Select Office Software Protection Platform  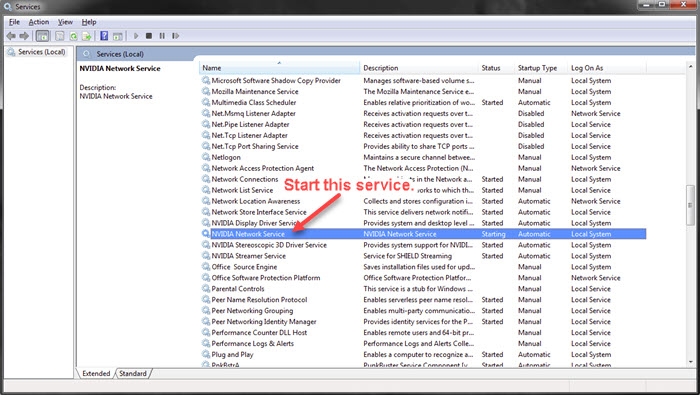(266, 278)
